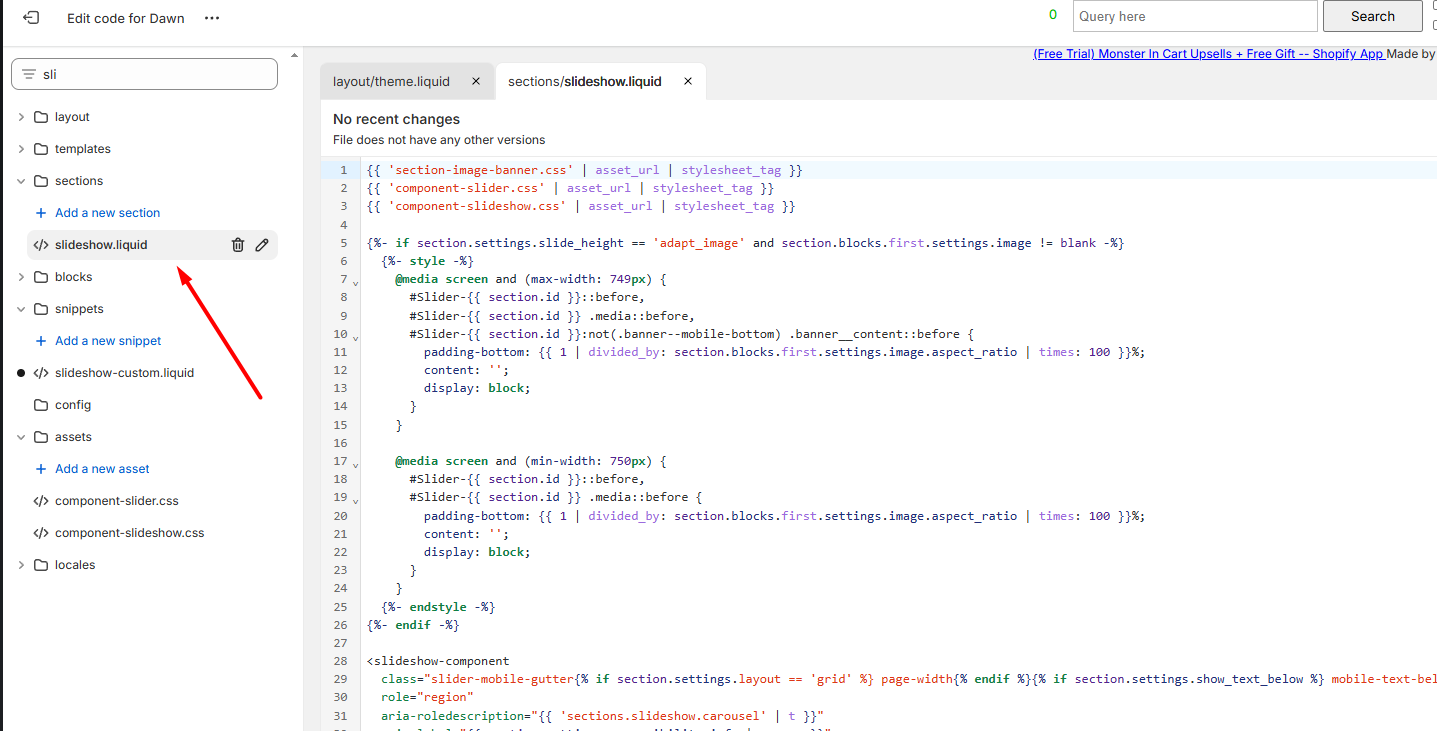Screen dimensions: 1437x731
Task: Click the file filter field containing sli
Action: tap(144, 74)
